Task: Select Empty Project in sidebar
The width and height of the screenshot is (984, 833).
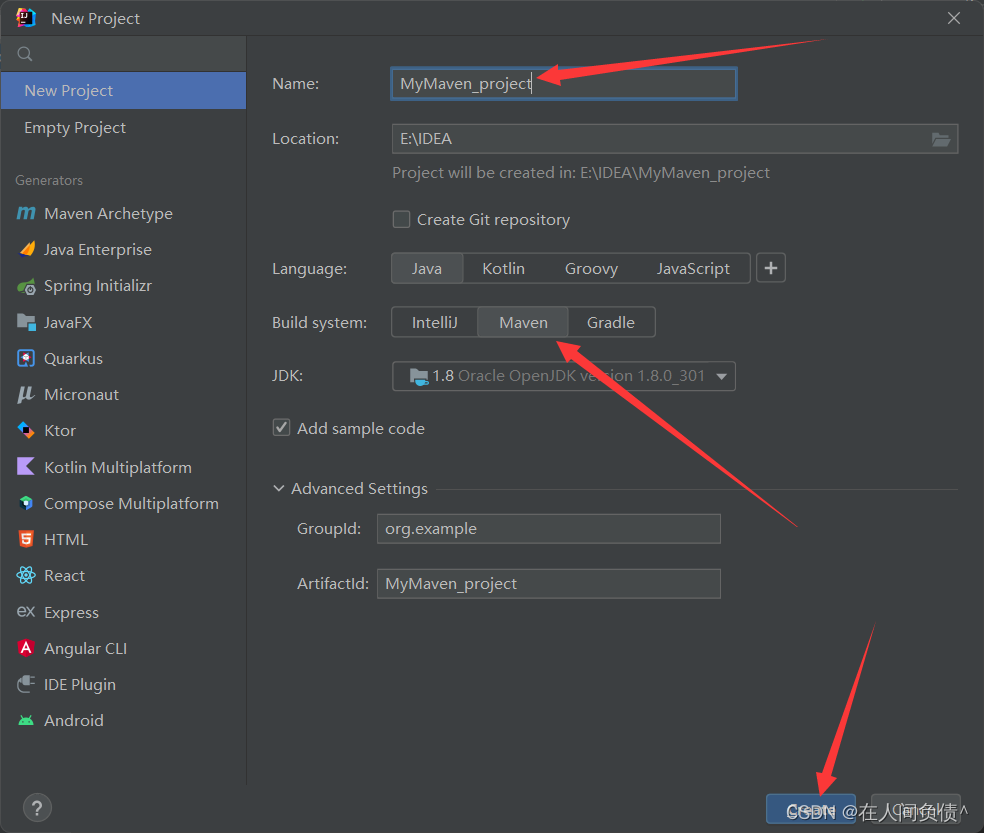Action: pos(124,127)
